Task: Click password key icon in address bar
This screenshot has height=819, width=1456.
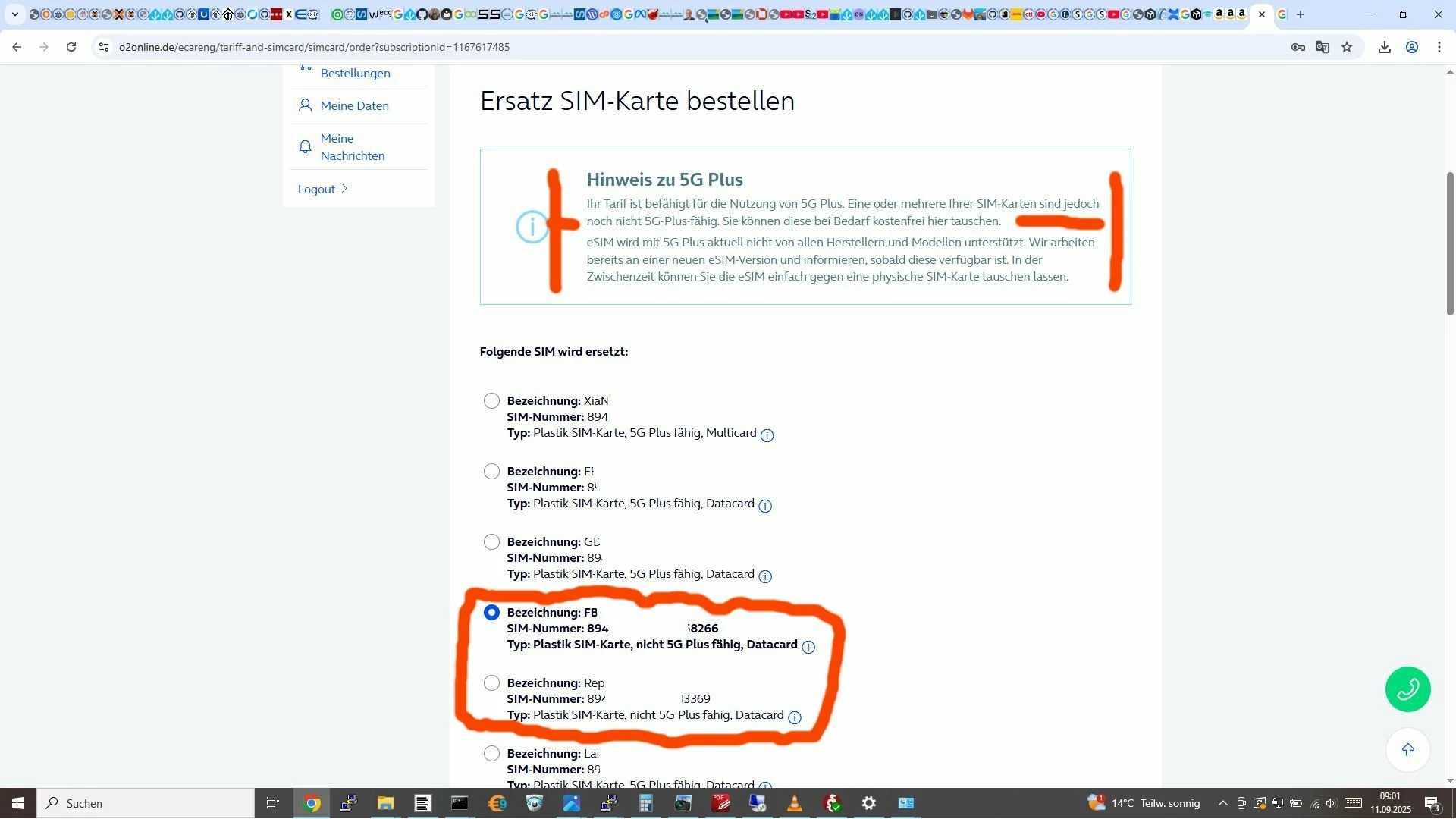Action: (1298, 47)
